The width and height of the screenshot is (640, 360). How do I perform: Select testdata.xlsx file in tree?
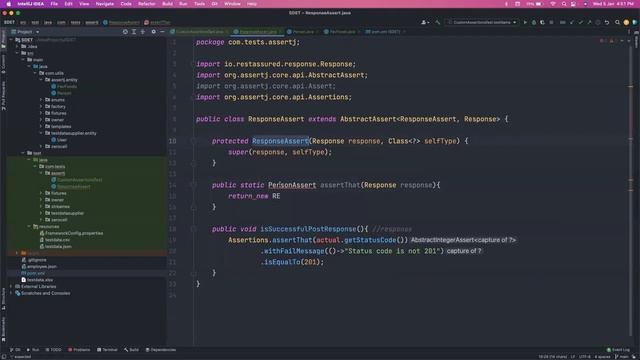click(40, 280)
